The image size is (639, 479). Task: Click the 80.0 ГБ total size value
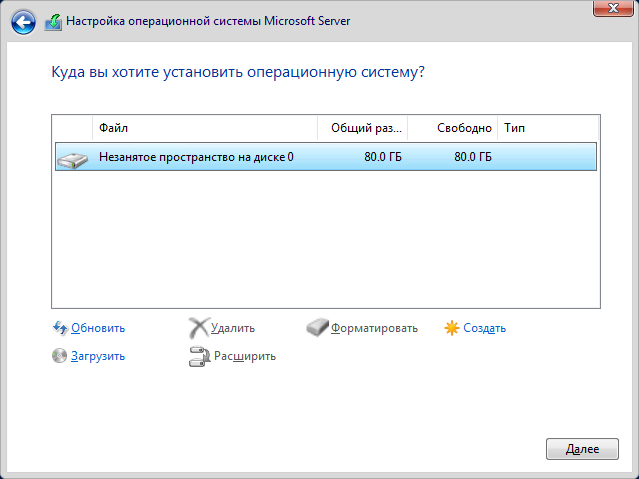click(x=383, y=157)
